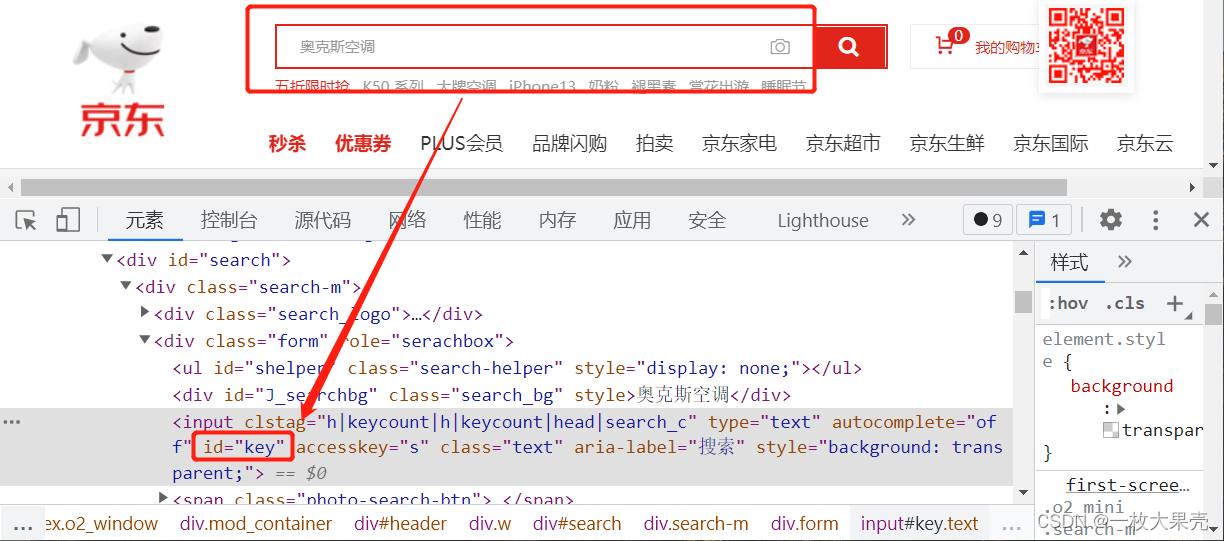This screenshot has height=541, width=1224.
Task: Open the 京东家电 navigation link
Action: pyautogui.click(x=739, y=143)
